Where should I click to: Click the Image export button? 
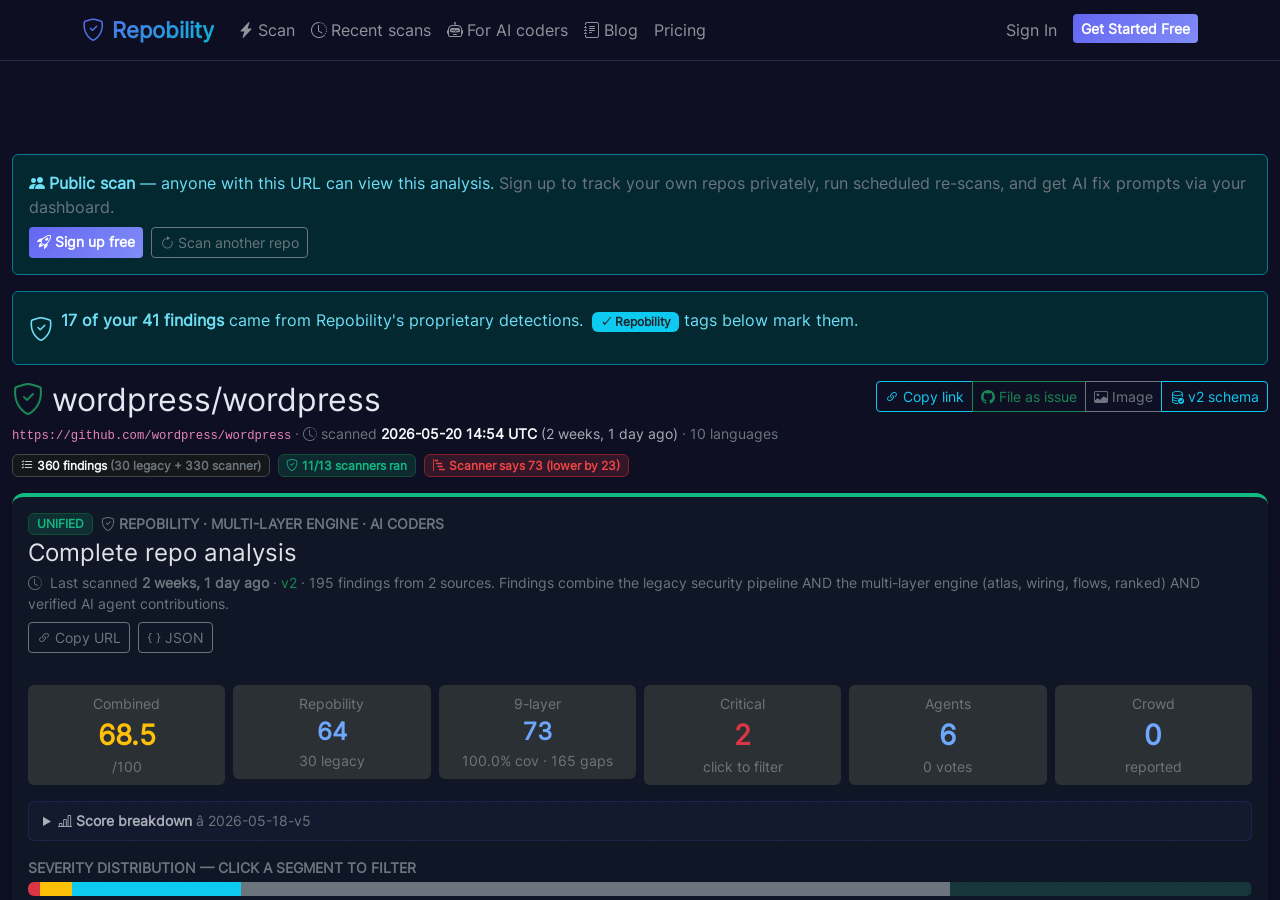(x=1123, y=396)
